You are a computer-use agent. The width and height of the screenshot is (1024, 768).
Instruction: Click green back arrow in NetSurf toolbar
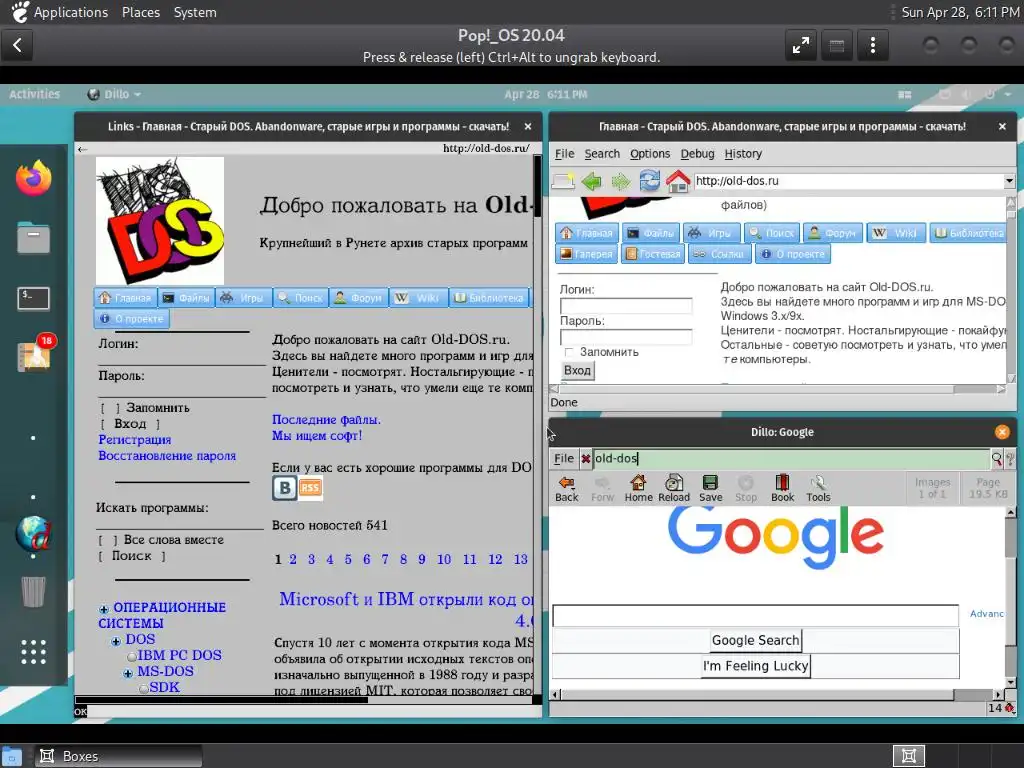pyautogui.click(x=592, y=181)
